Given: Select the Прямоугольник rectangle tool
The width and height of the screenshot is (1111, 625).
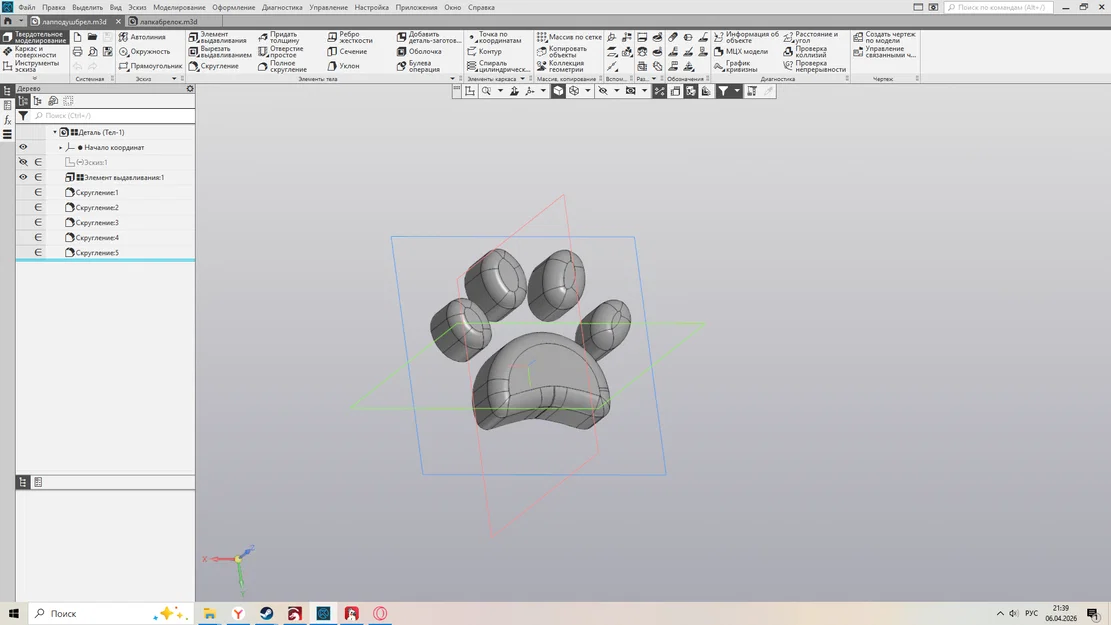Looking at the screenshot, I should (150, 66).
